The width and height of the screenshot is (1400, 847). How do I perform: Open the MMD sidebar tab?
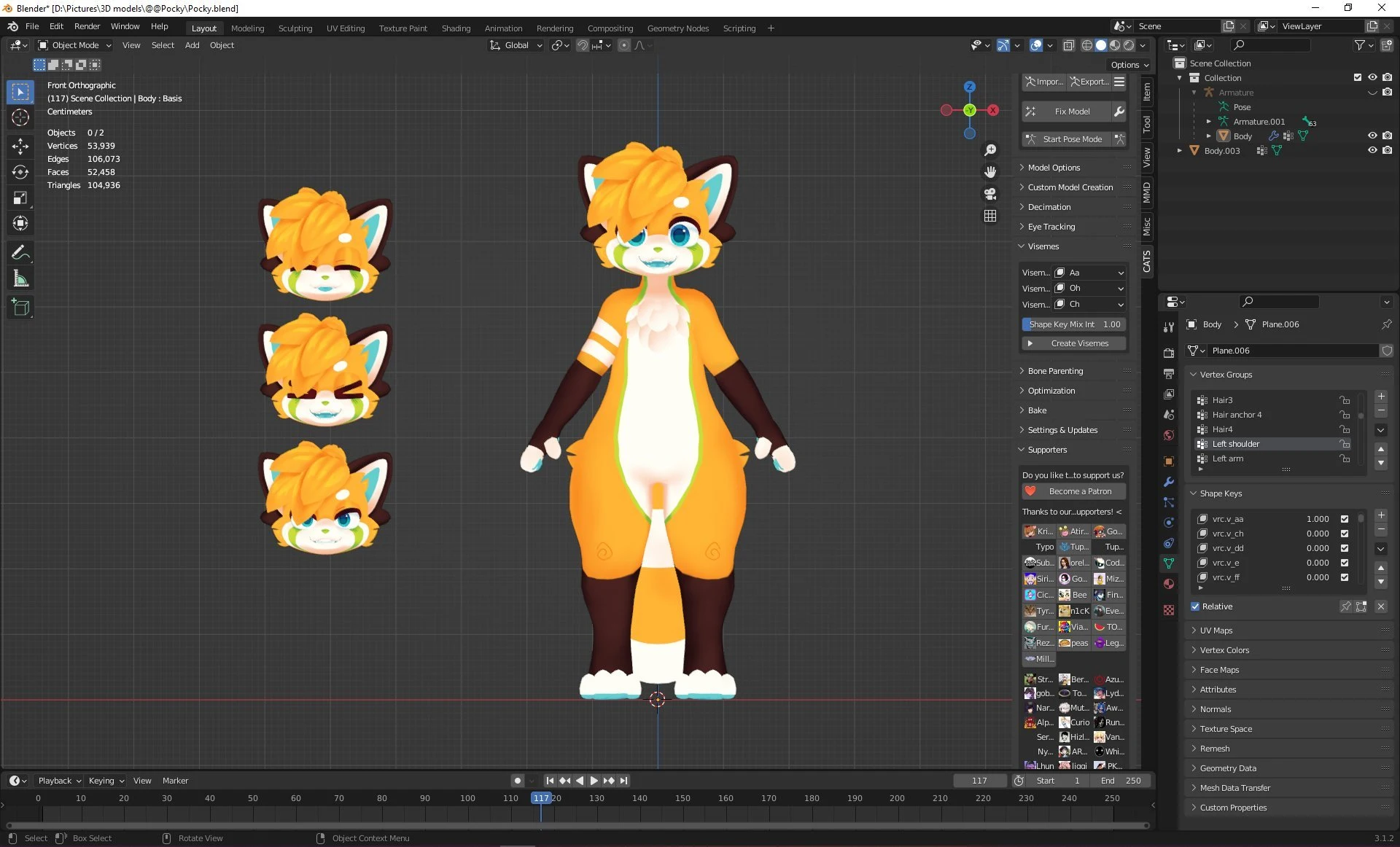(1147, 192)
